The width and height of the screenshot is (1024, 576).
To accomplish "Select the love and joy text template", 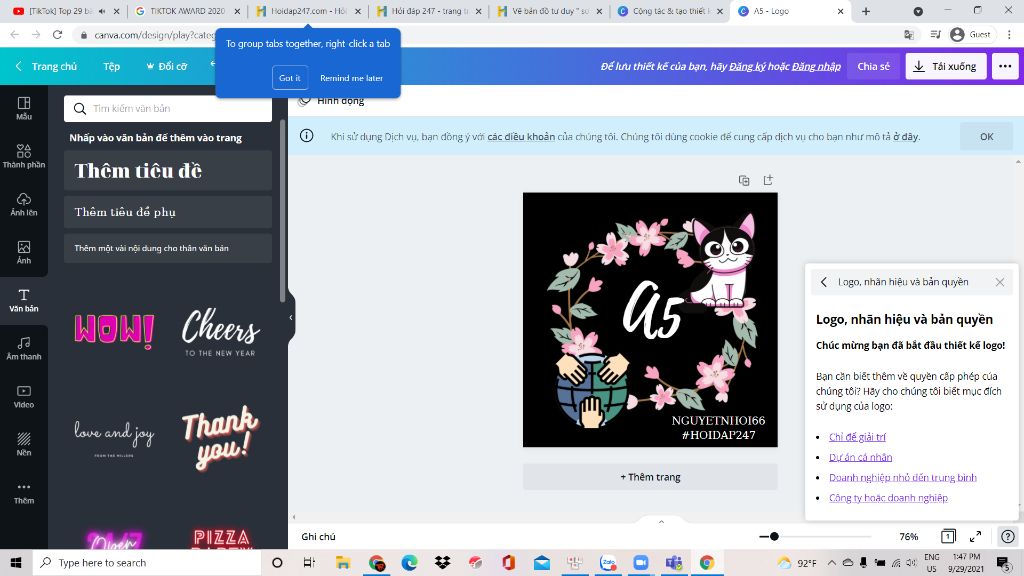I will click(114, 436).
